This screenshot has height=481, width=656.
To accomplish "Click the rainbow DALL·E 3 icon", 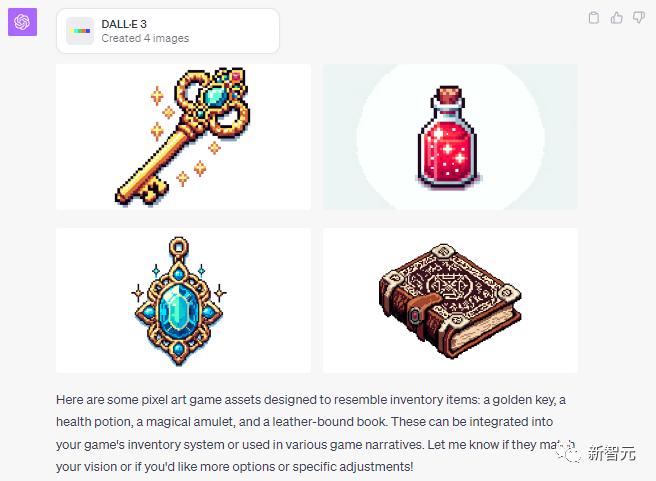I will (80, 31).
